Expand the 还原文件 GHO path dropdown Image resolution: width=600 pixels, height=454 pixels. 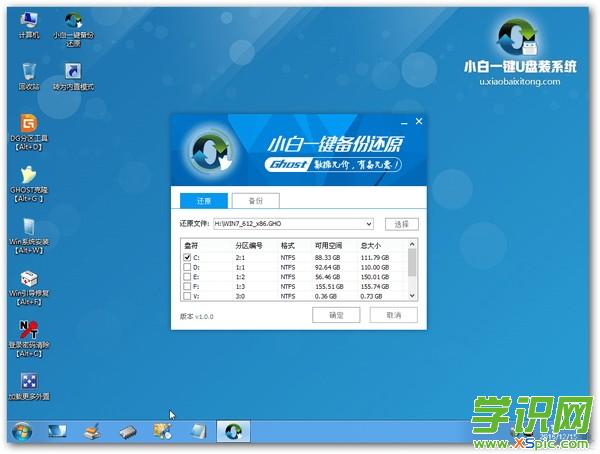[369, 224]
